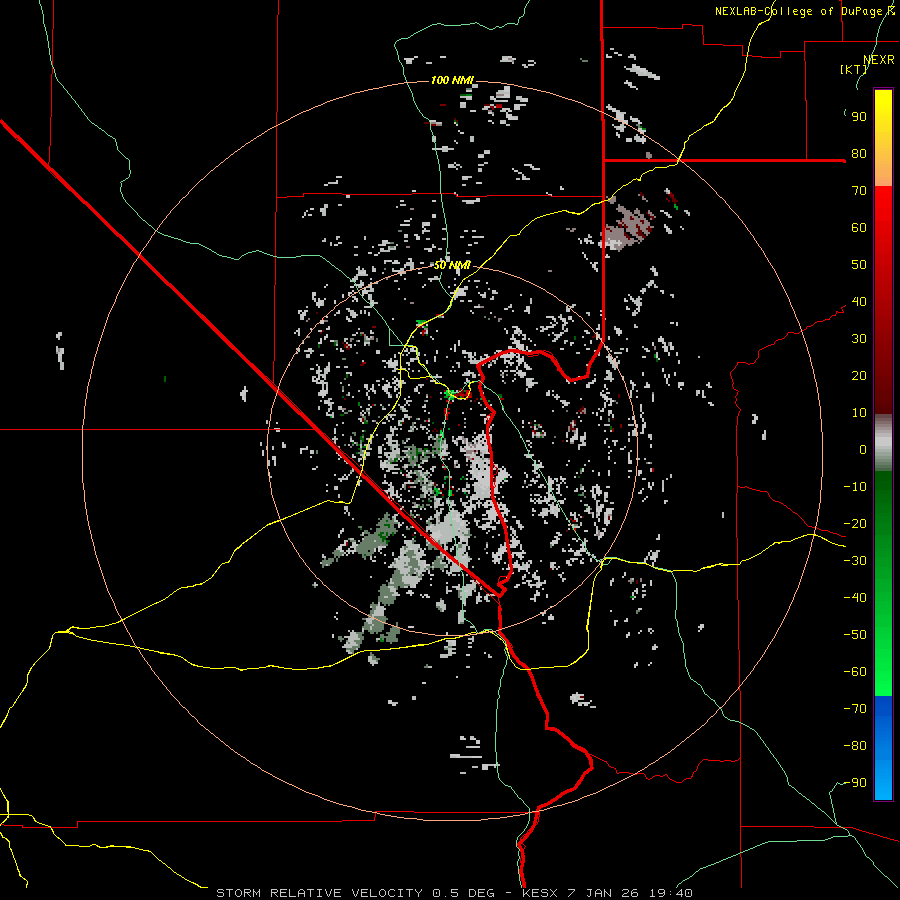Click the -90 scale value
The width and height of the screenshot is (900, 900).
pyautogui.click(x=855, y=783)
